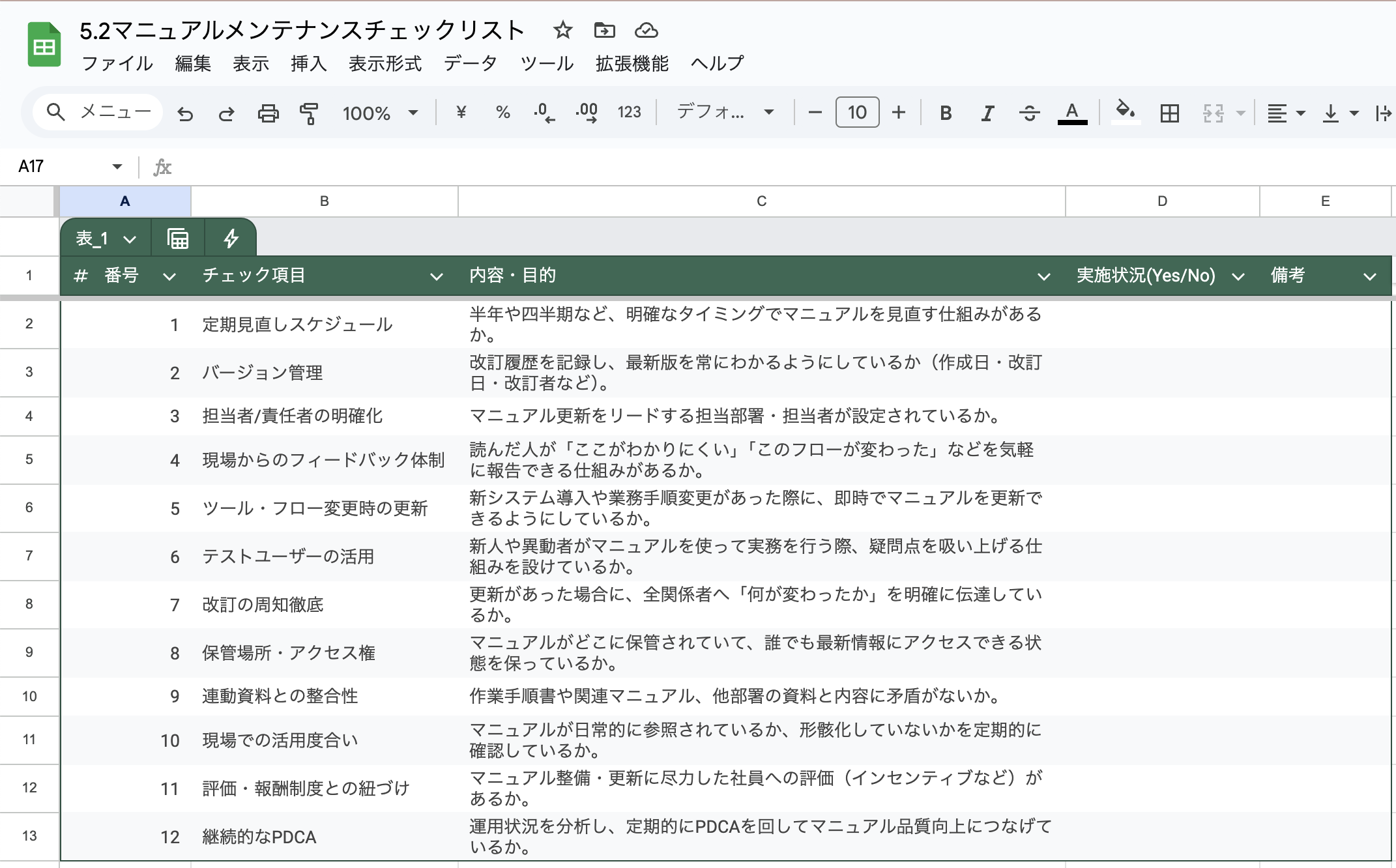Check the document save status cloud
This screenshot has width=1396, height=868.
pos(646,30)
